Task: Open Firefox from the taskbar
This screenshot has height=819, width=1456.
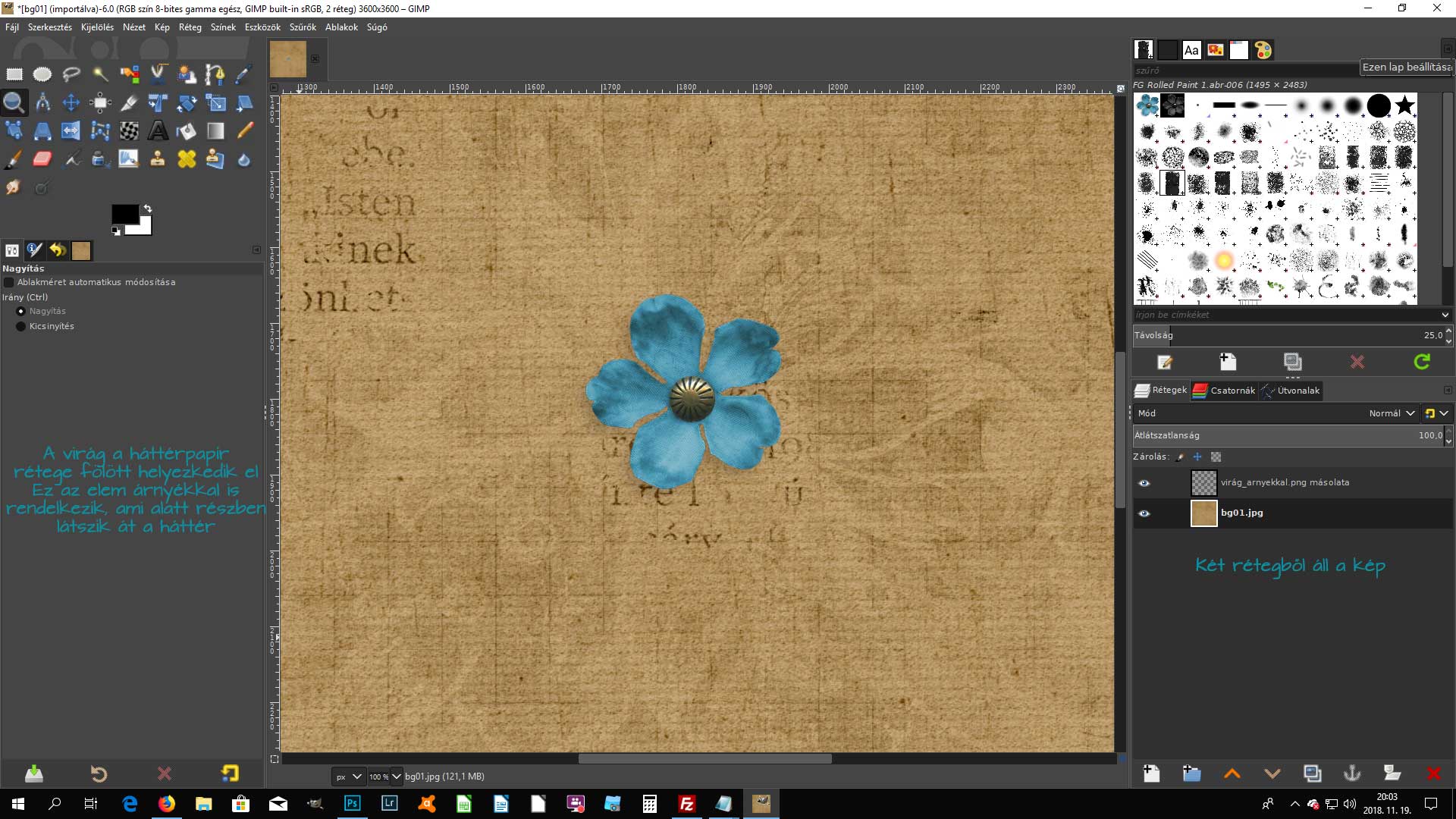Action: point(166,804)
